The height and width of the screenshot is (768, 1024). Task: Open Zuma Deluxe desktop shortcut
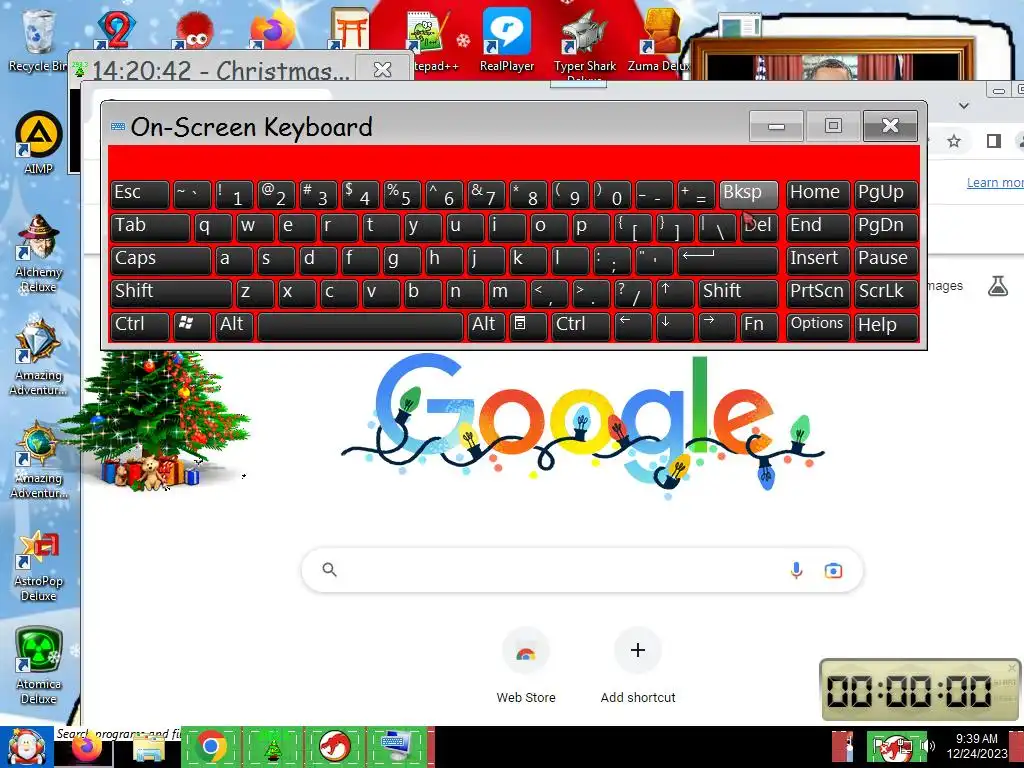point(660,39)
